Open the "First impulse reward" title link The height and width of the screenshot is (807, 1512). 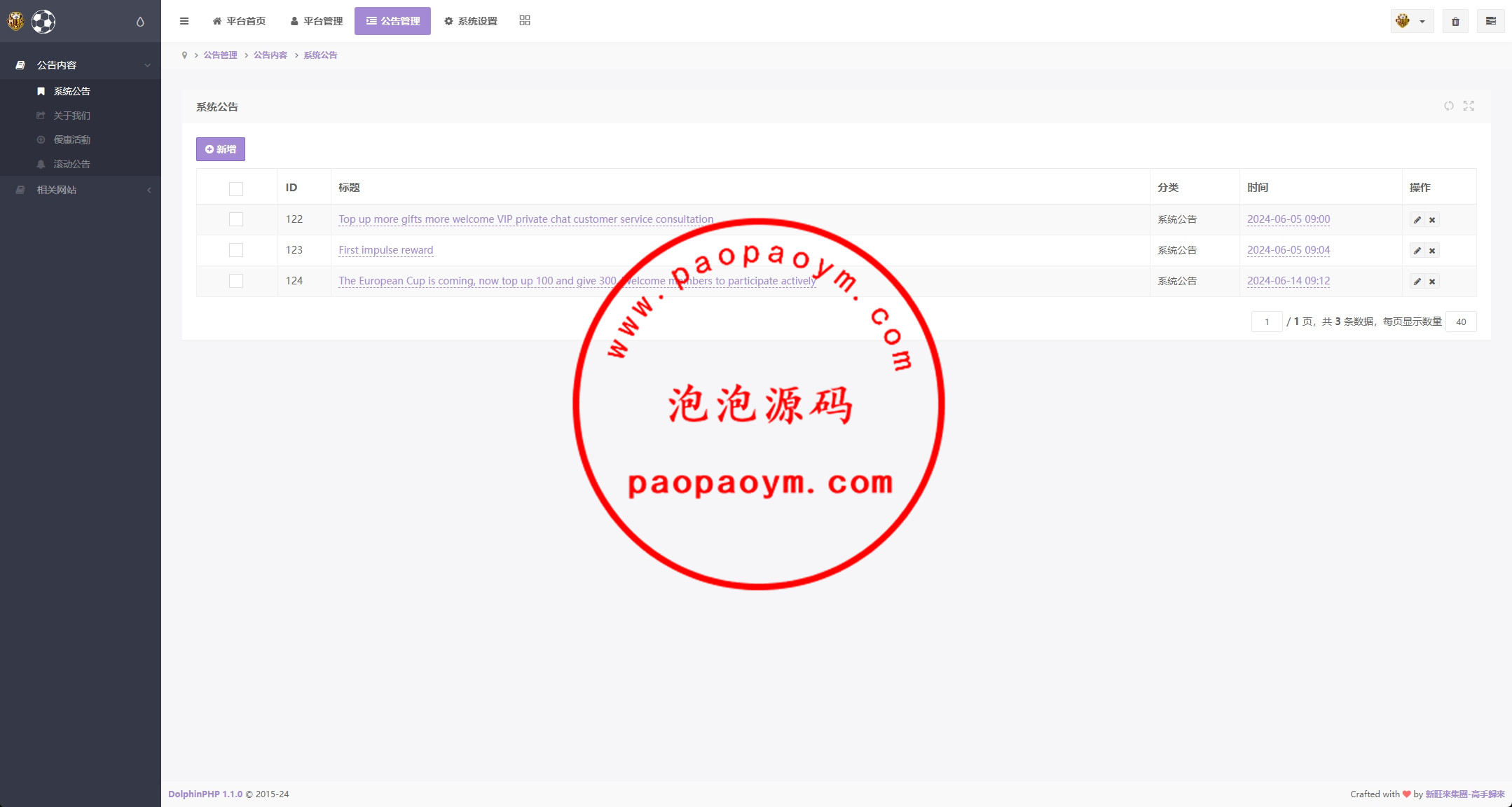click(x=385, y=250)
